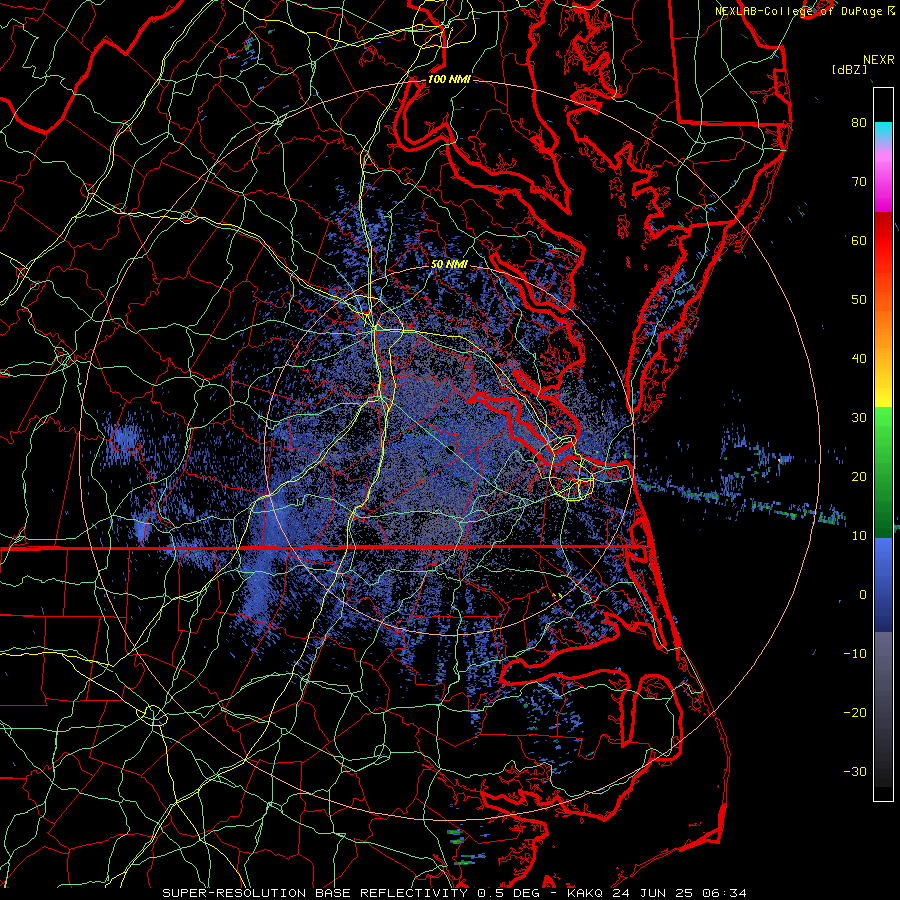
Task: Click the 50 value on the dBZ scale
Action: pyautogui.click(x=859, y=300)
